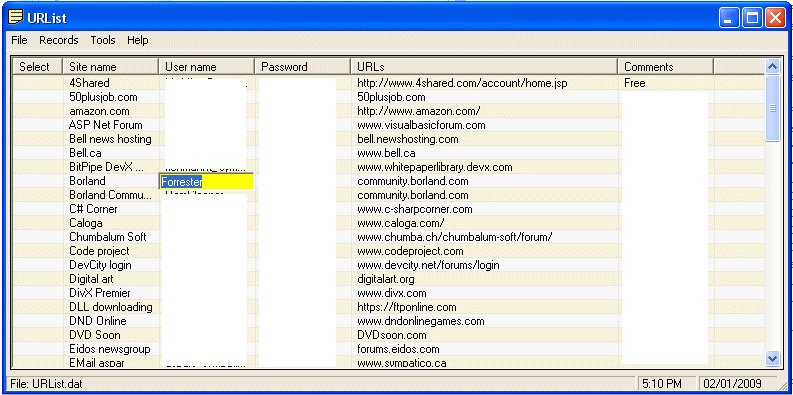793x395 pixels.
Task: Click the www.dndonlinegames.com URL
Action: click(x=421, y=321)
